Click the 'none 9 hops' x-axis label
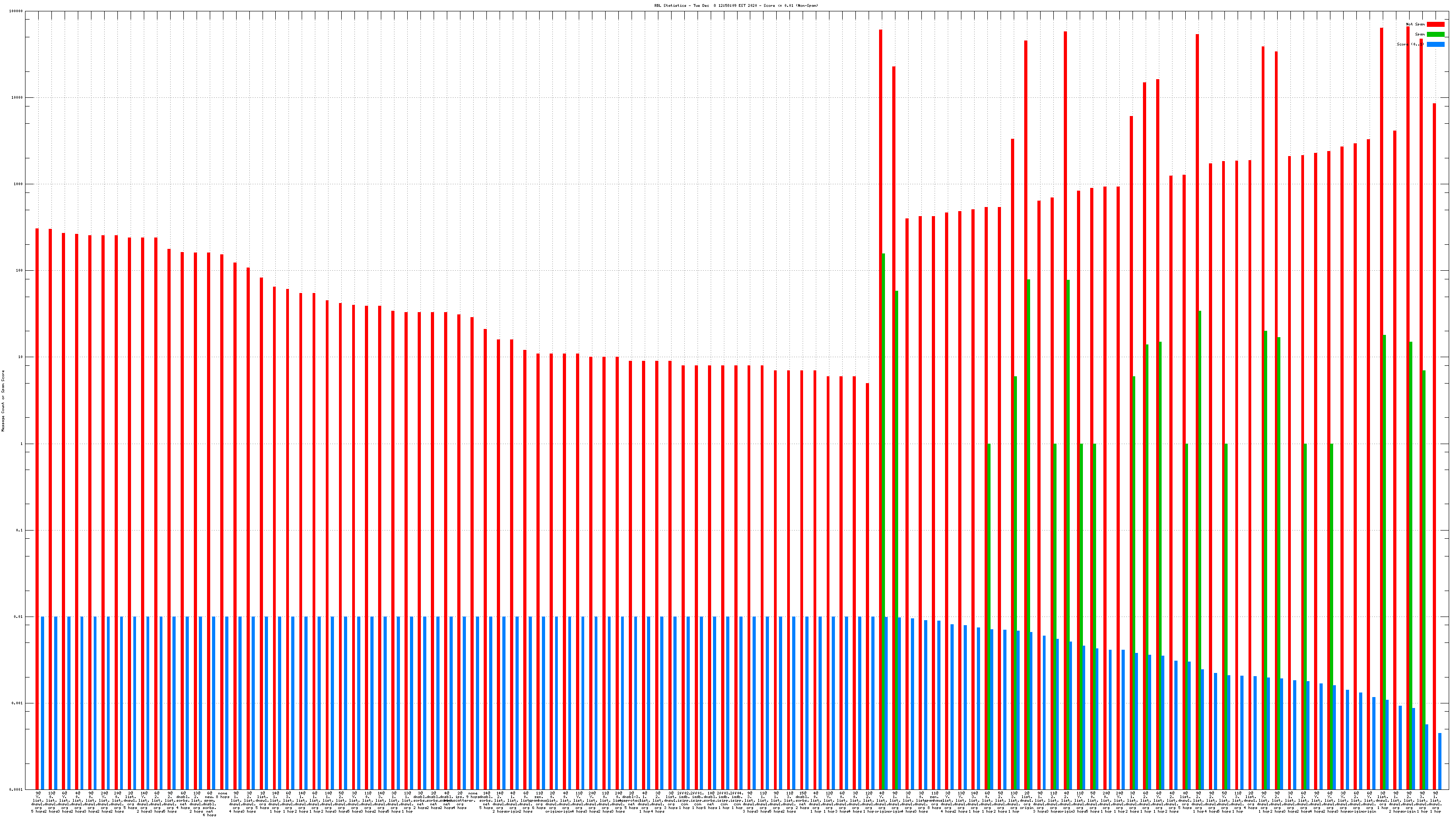1456x819 pixels. [x=473, y=795]
